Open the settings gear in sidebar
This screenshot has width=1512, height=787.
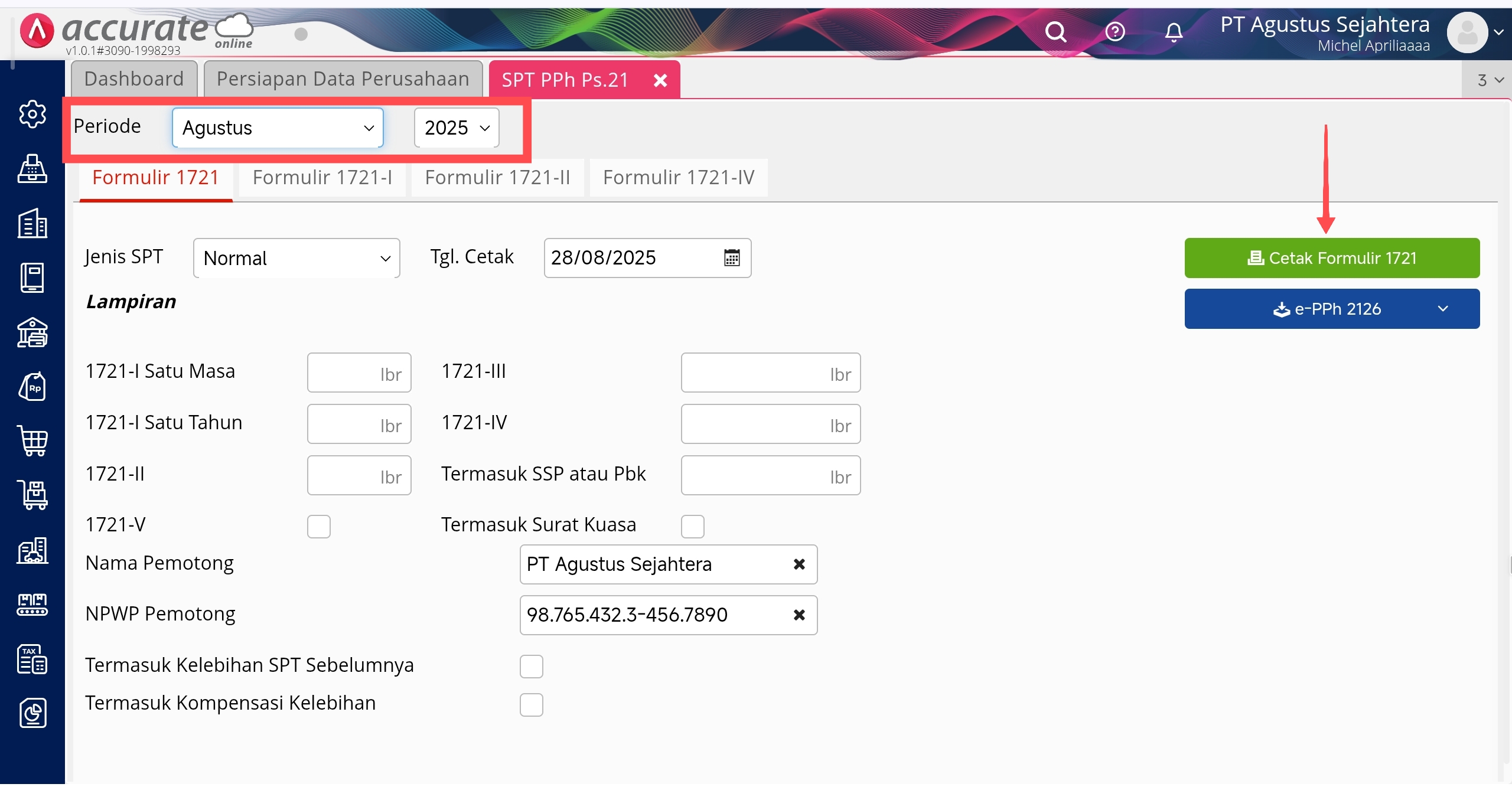(x=32, y=114)
